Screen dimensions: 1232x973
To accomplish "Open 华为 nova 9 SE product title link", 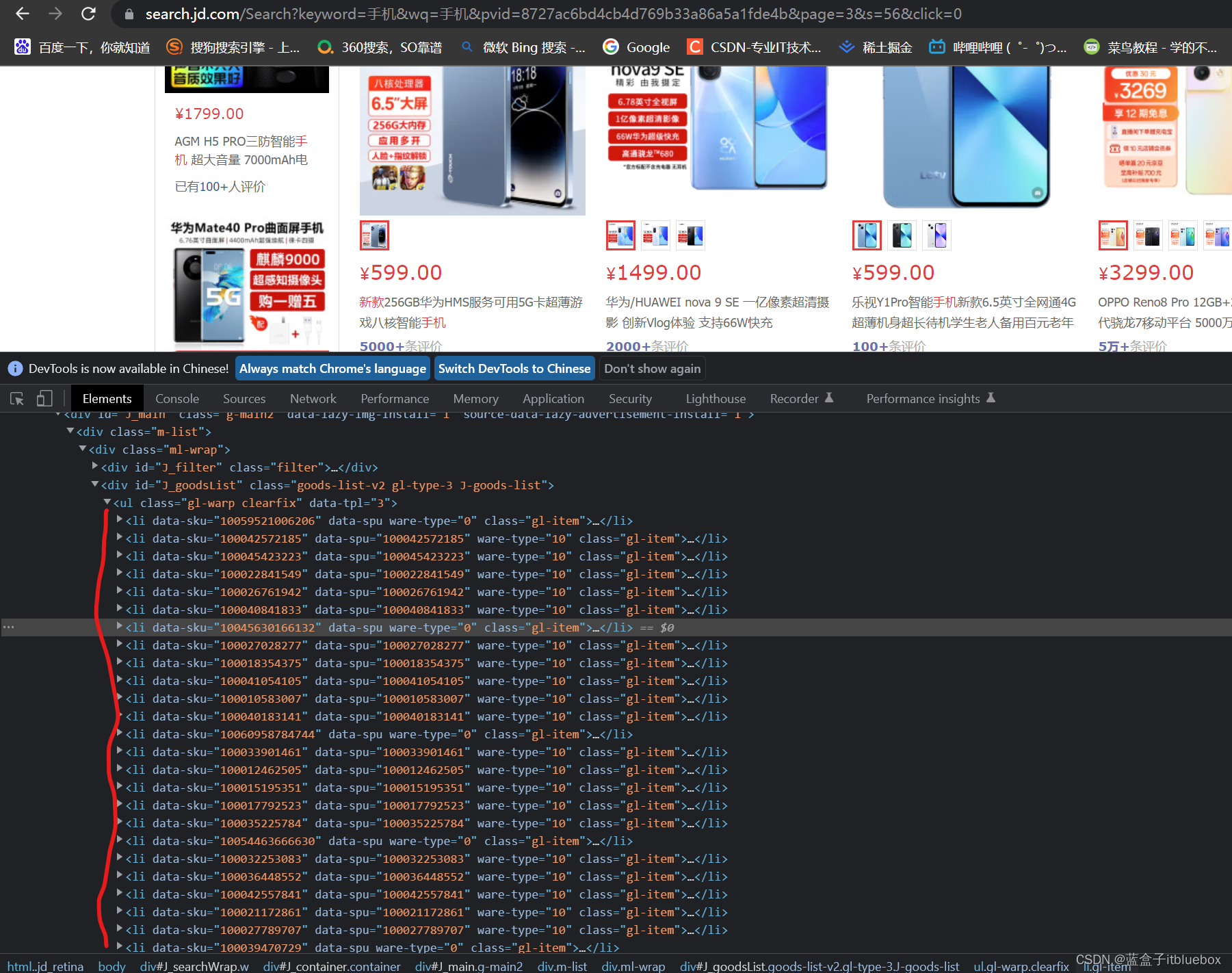I will pyautogui.click(x=717, y=312).
